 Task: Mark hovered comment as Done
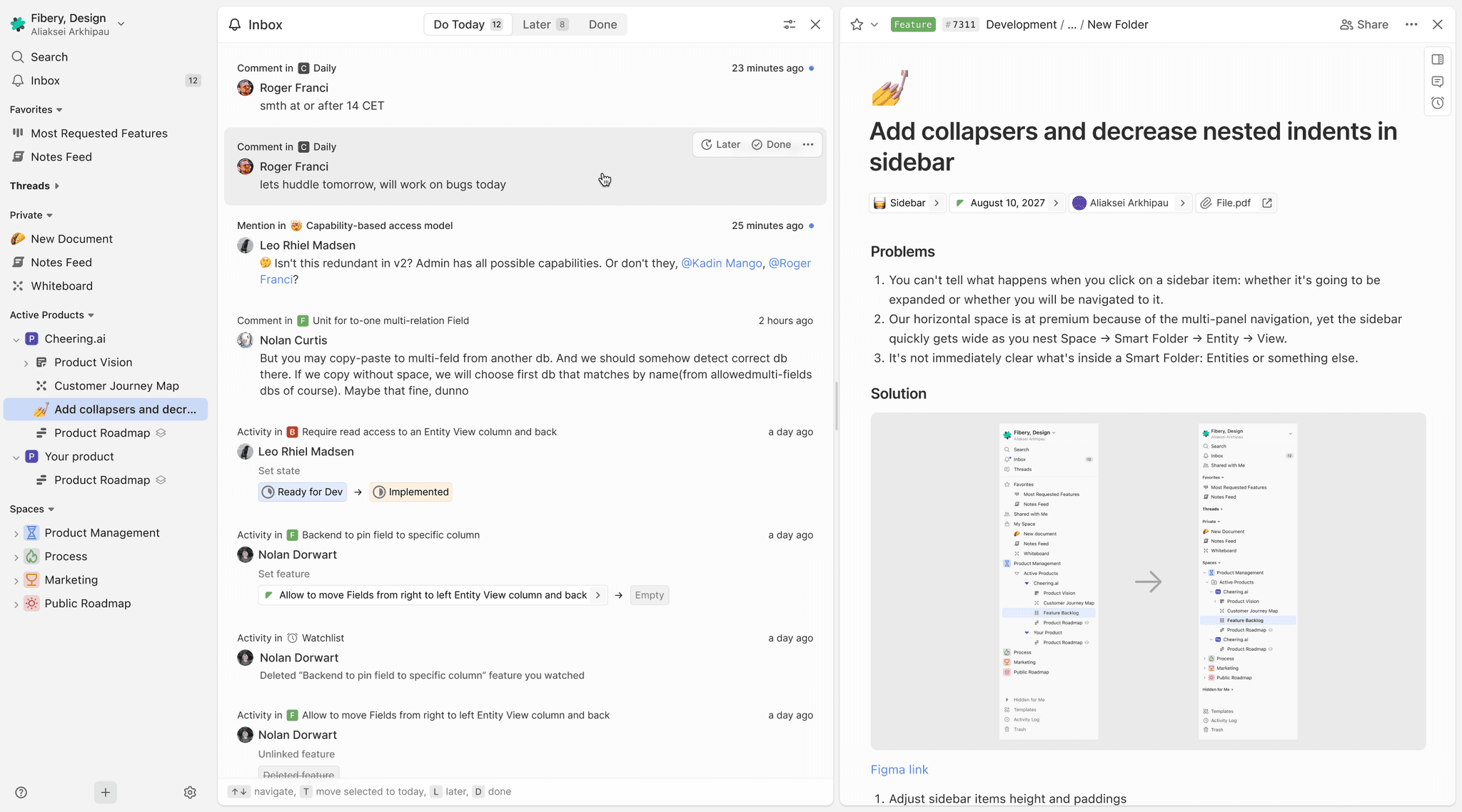(x=771, y=144)
